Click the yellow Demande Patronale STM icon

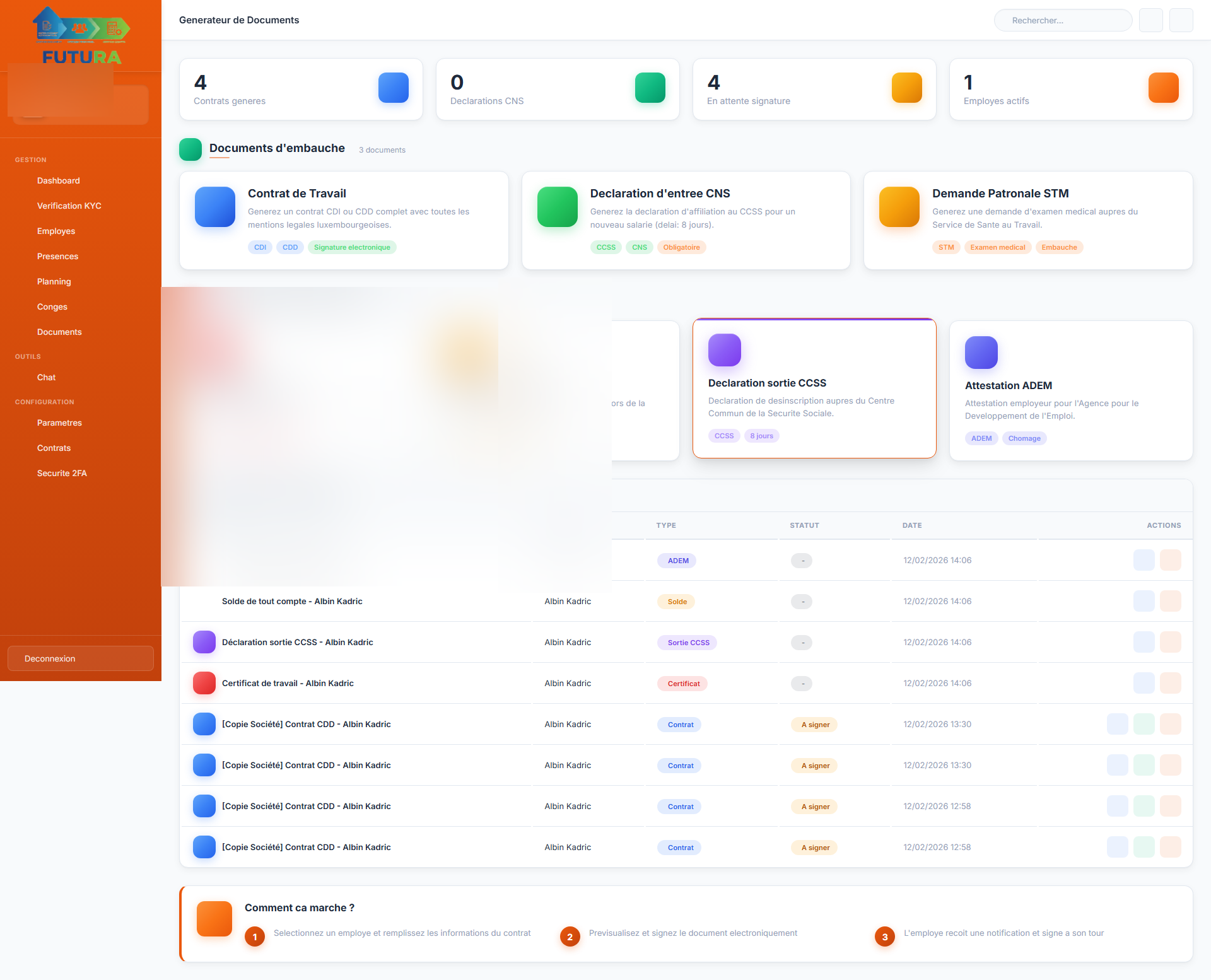pos(899,207)
